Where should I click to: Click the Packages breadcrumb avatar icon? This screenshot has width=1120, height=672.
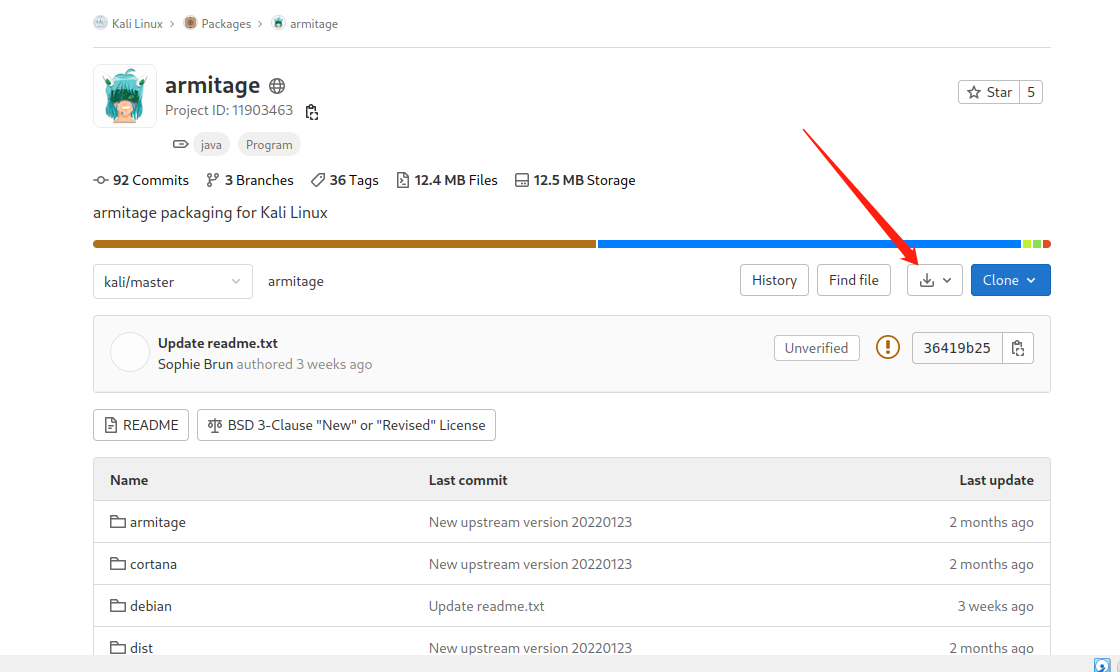[x=190, y=23]
